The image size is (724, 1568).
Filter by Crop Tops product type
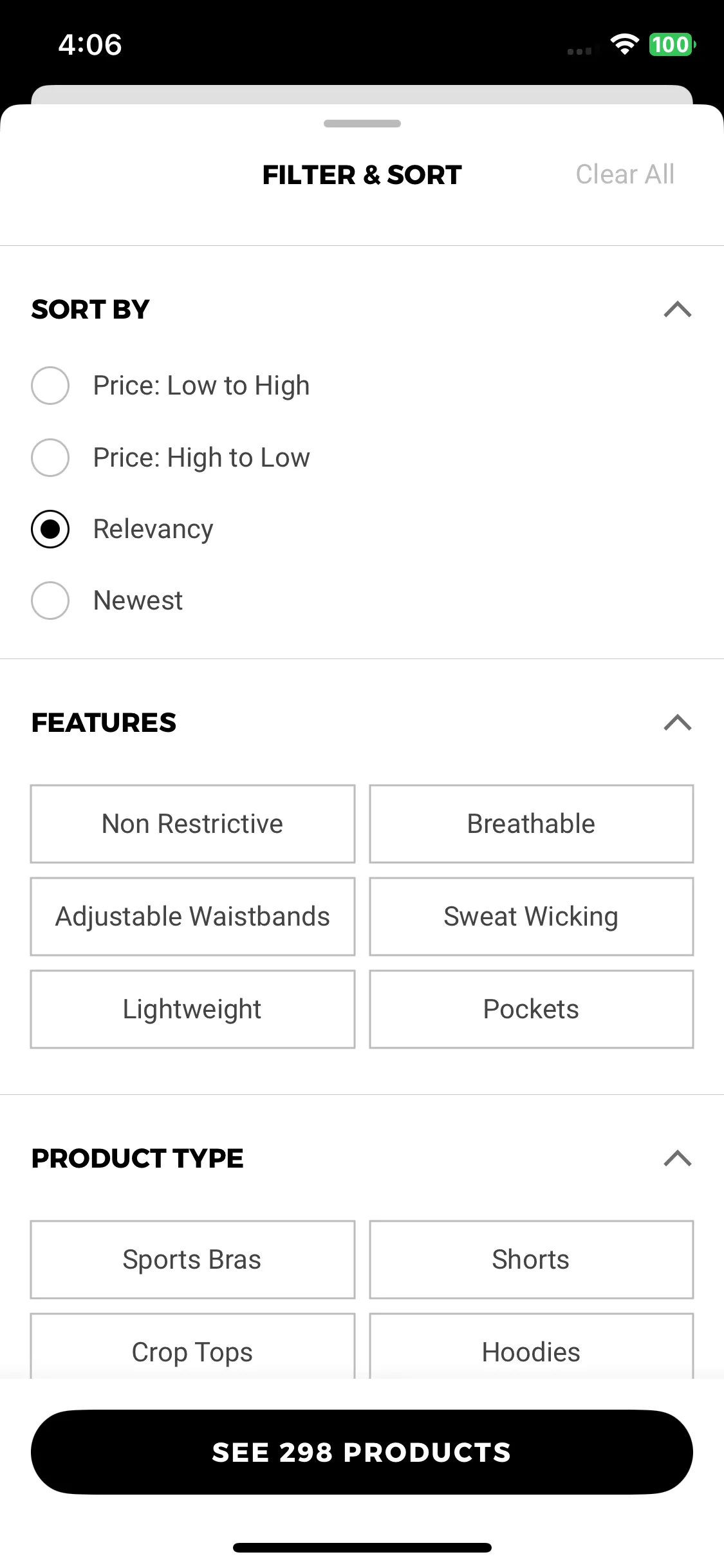[192, 1347]
